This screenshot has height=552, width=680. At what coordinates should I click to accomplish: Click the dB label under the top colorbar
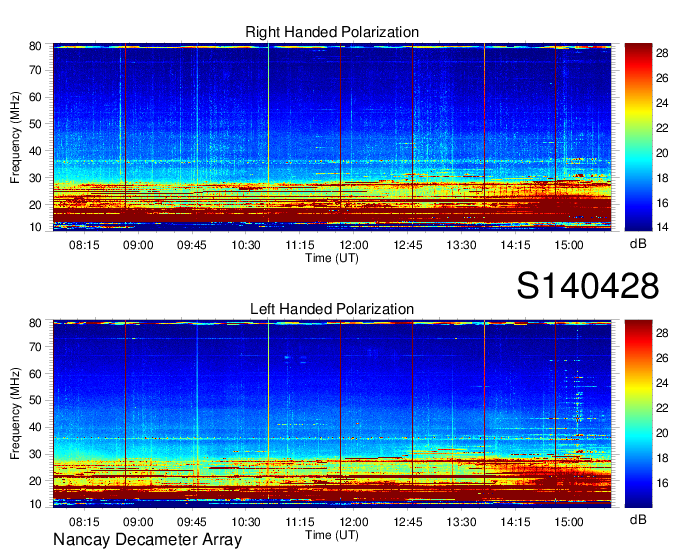[638, 244]
